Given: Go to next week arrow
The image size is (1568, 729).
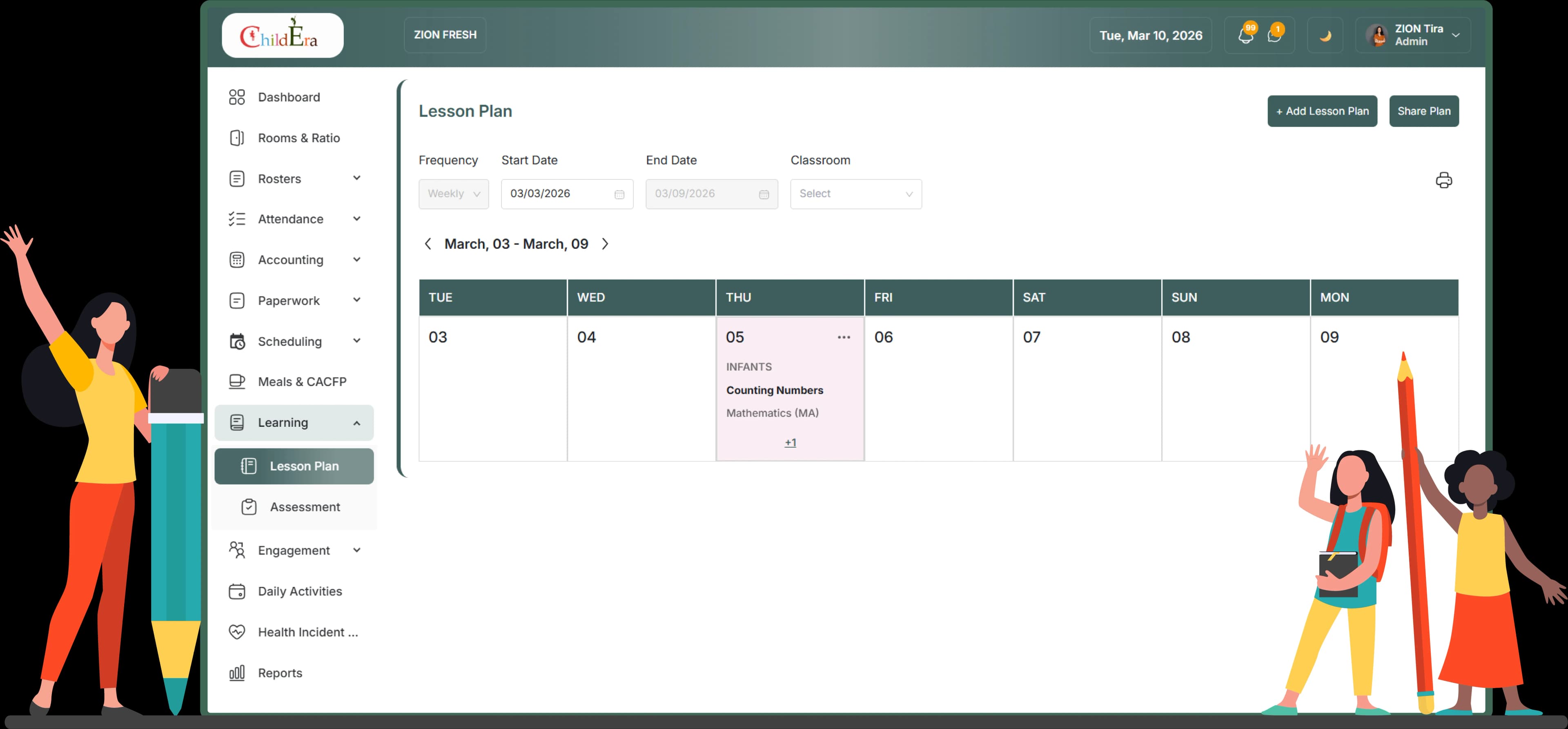Looking at the screenshot, I should [x=605, y=244].
